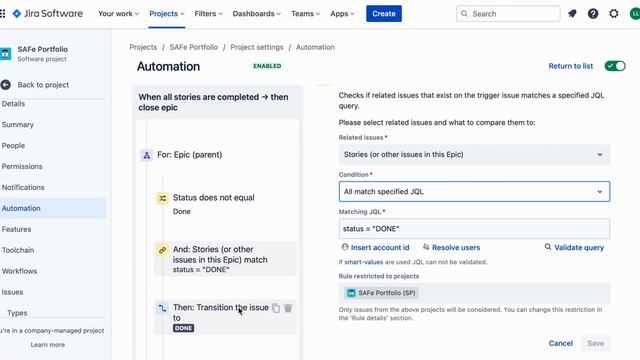Click the Cancel button

click(560, 343)
